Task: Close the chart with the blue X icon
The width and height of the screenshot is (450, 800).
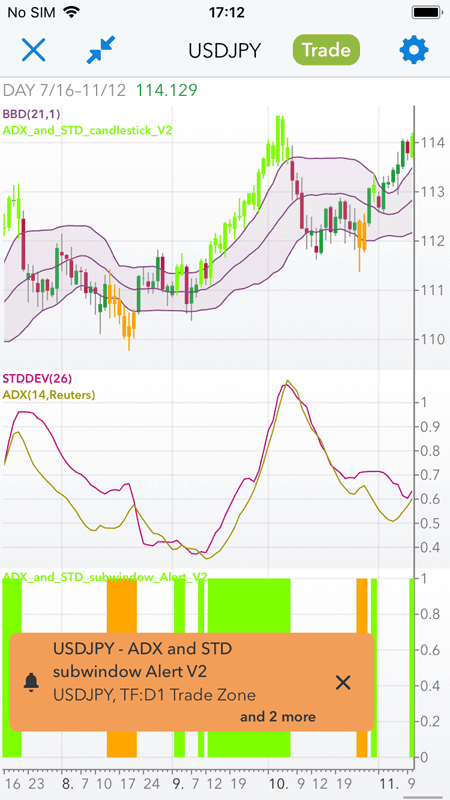Action: (34, 50)
